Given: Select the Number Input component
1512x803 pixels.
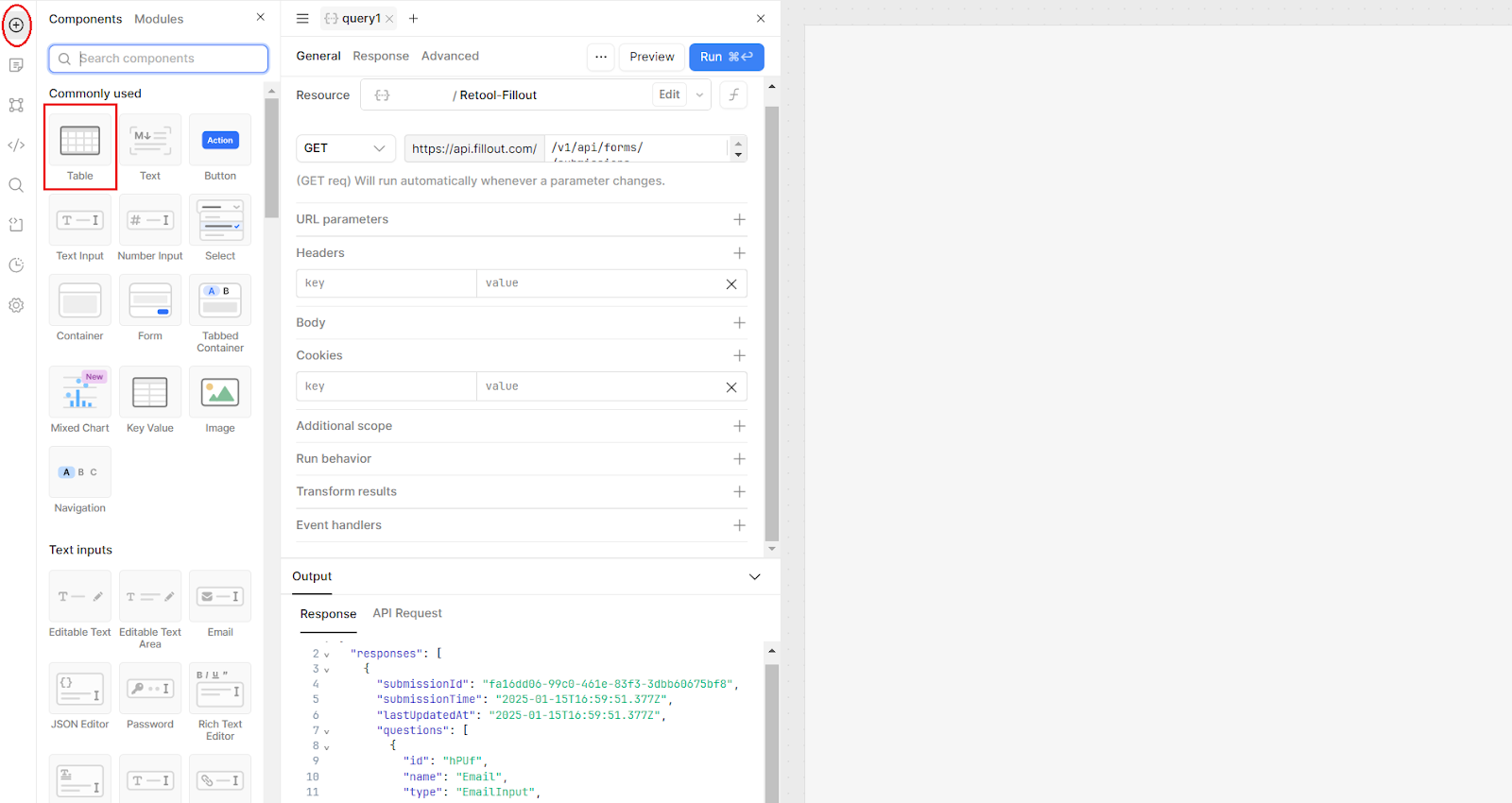Looking at the screenshot, I should [150, 228].
